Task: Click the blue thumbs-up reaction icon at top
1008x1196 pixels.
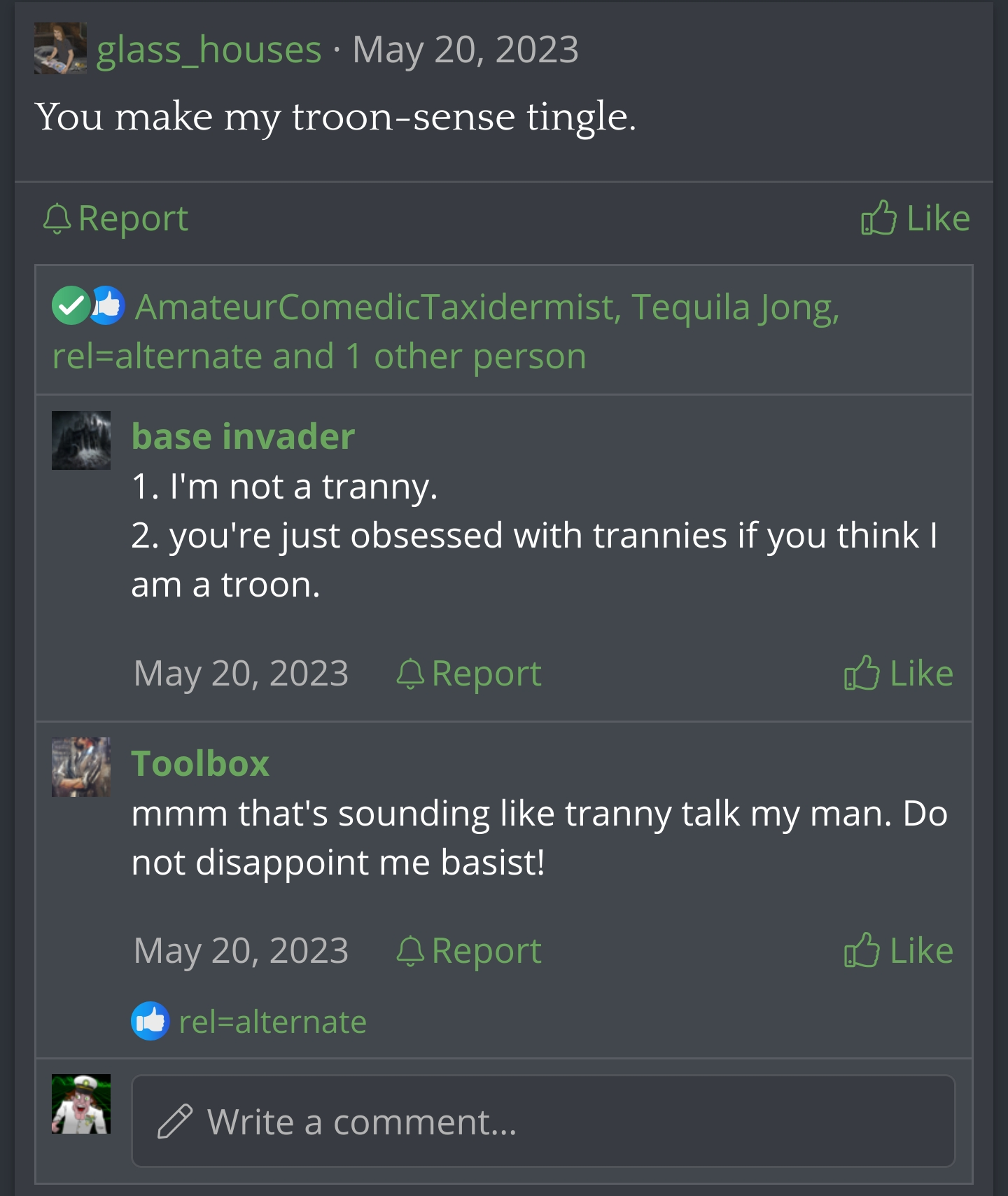Action: click(x=108, y=306)
